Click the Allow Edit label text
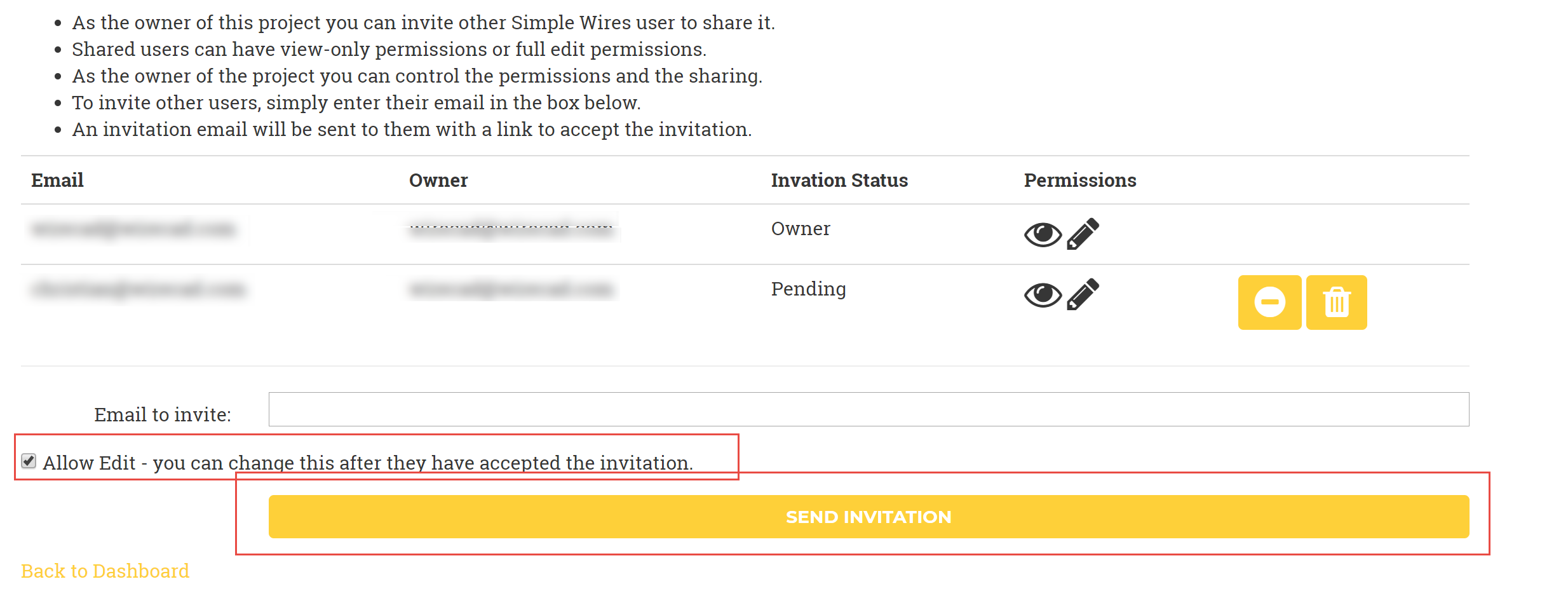The height and width of the screenshot is (612, 1568). (x=368, y=463)
